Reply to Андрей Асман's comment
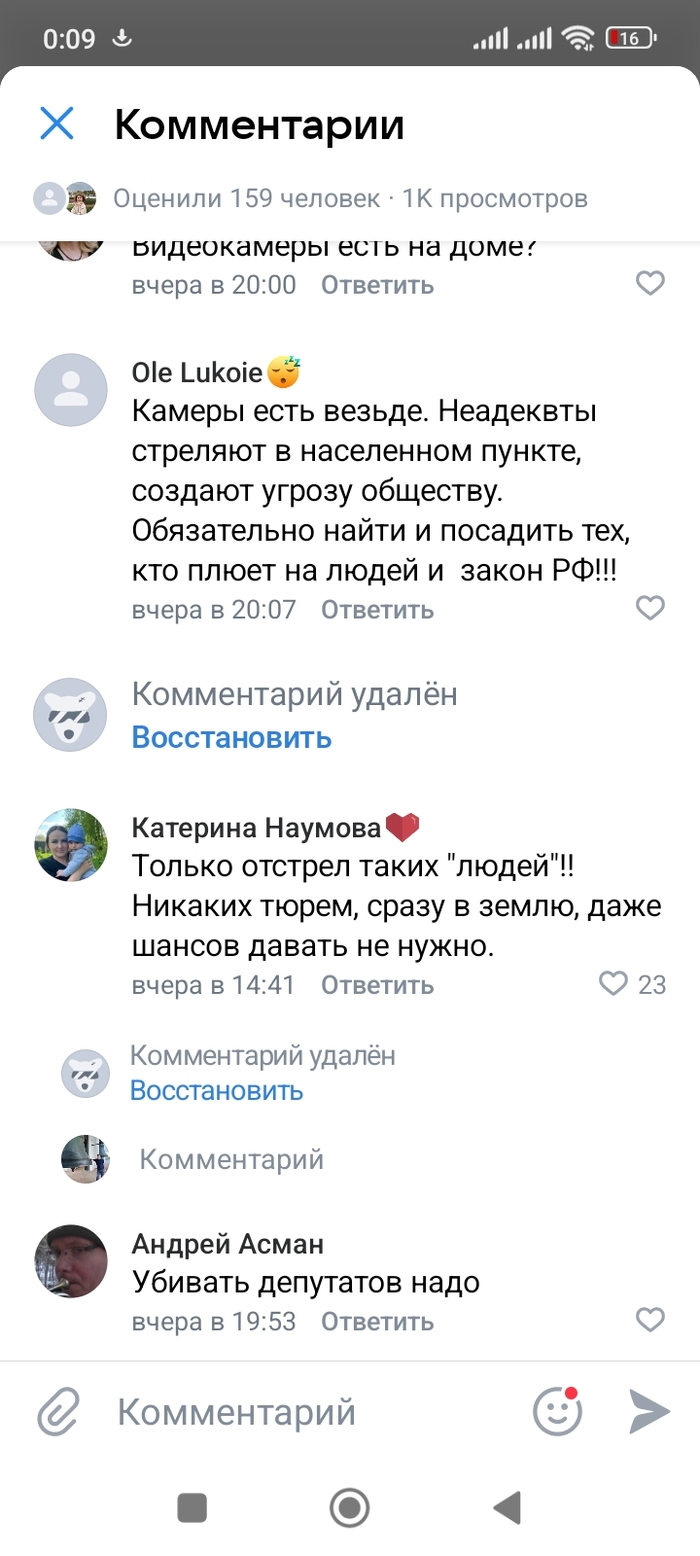 (377, 1321)
